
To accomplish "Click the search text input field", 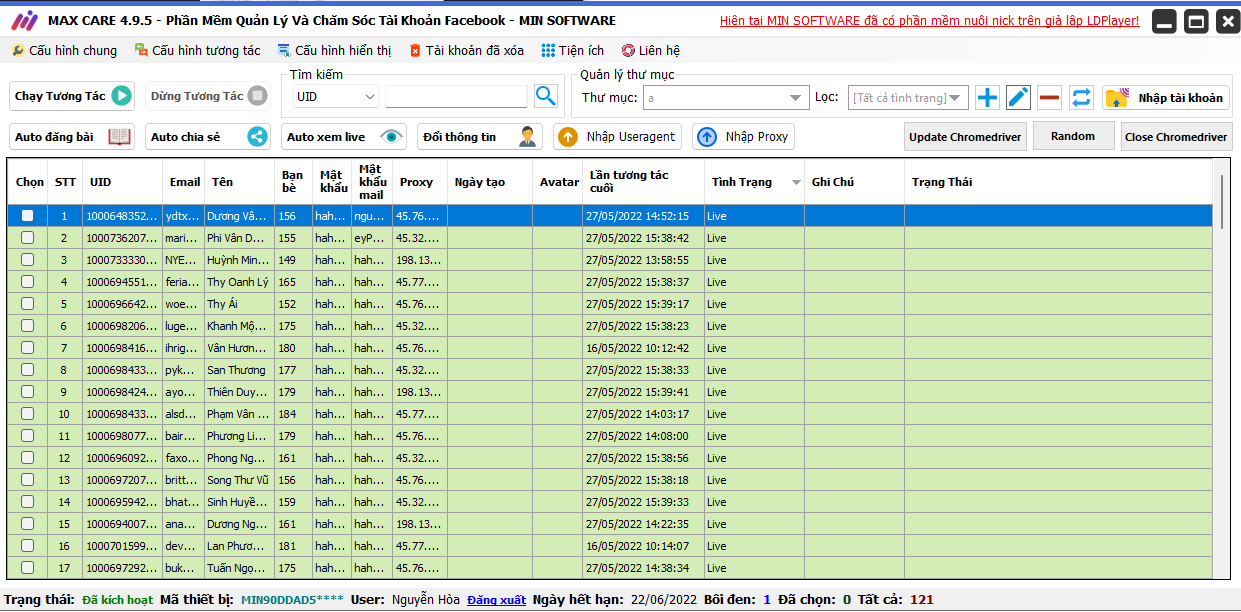I will click(x=456, y=97).
